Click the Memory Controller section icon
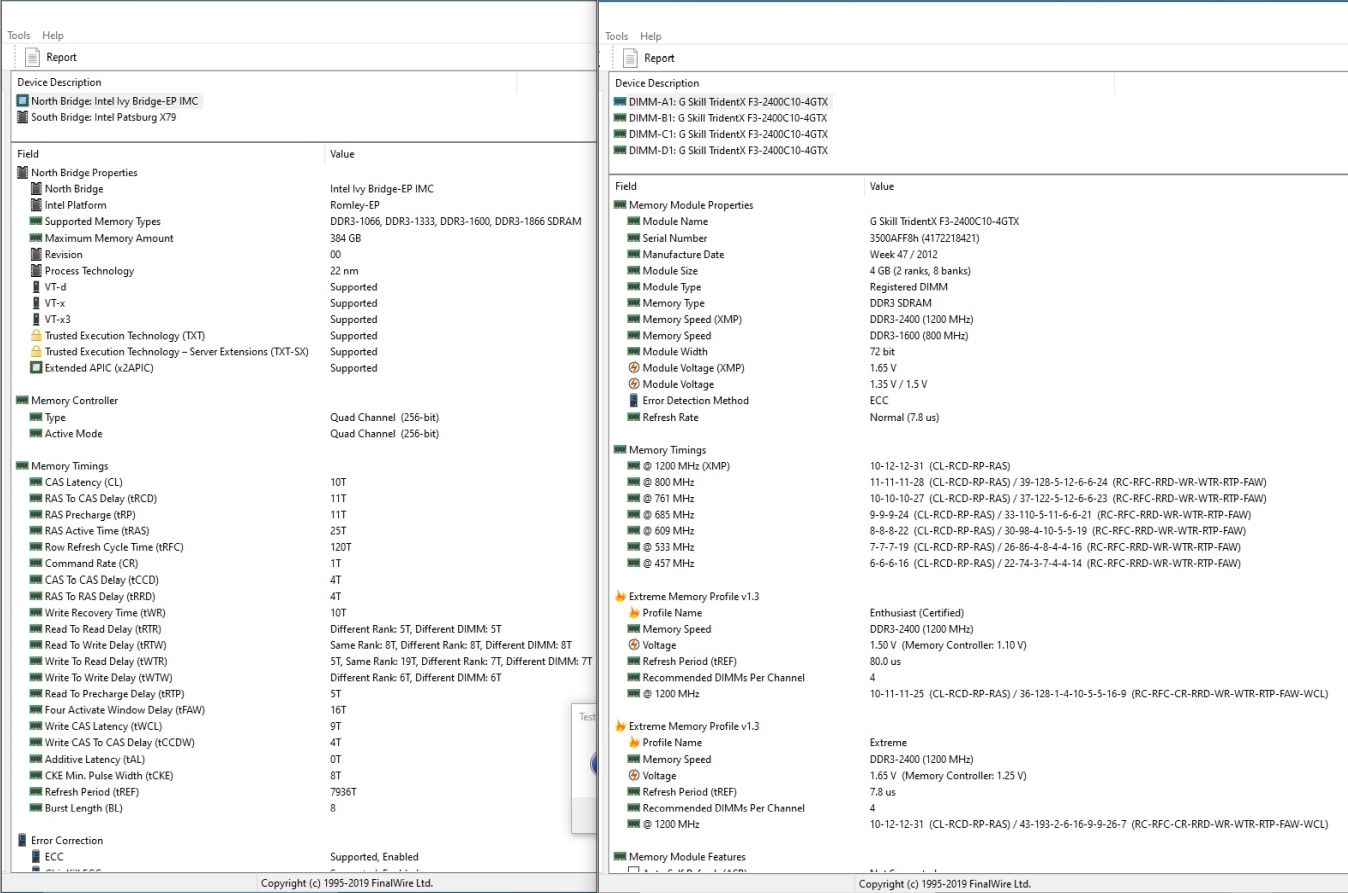Viewport: 1348px width, 893px height. pos(23,401)
